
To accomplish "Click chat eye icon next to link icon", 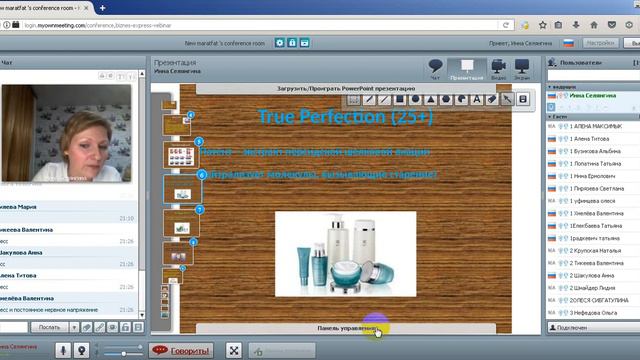I will (x=112, y=327).
